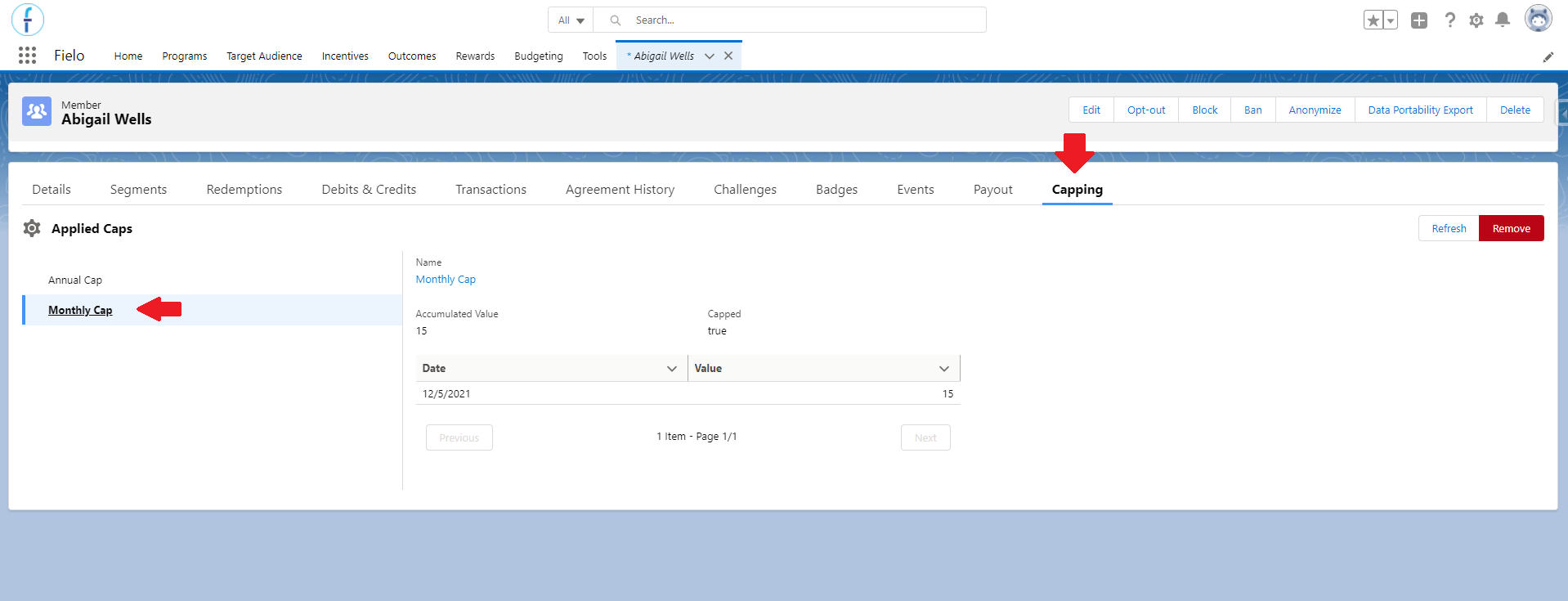This screenshot has width=1568, height=601.
Task: Switch to the Transactions tab
Action: pos(491,190)
